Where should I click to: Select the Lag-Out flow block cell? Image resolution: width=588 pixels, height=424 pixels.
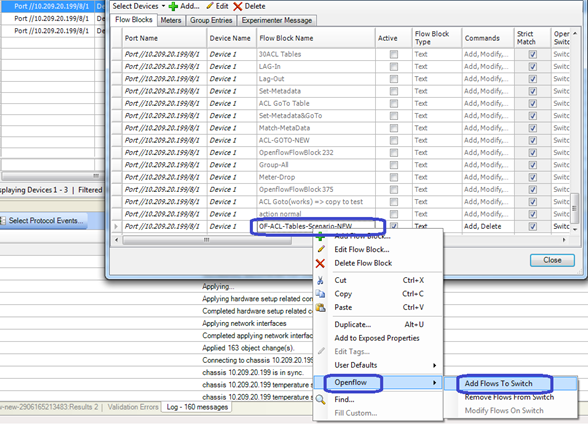tap(316, 79)
